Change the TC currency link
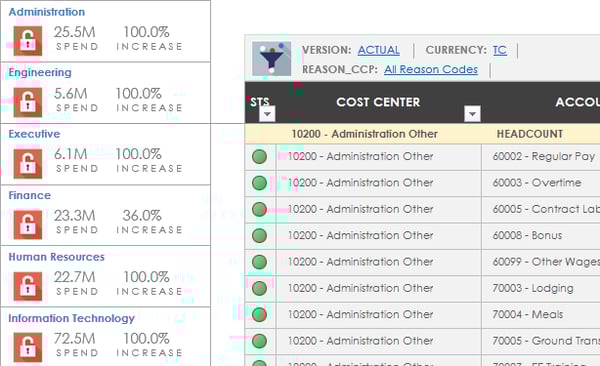The height and width of the screenshot is (366, 600). click(500, 50)
